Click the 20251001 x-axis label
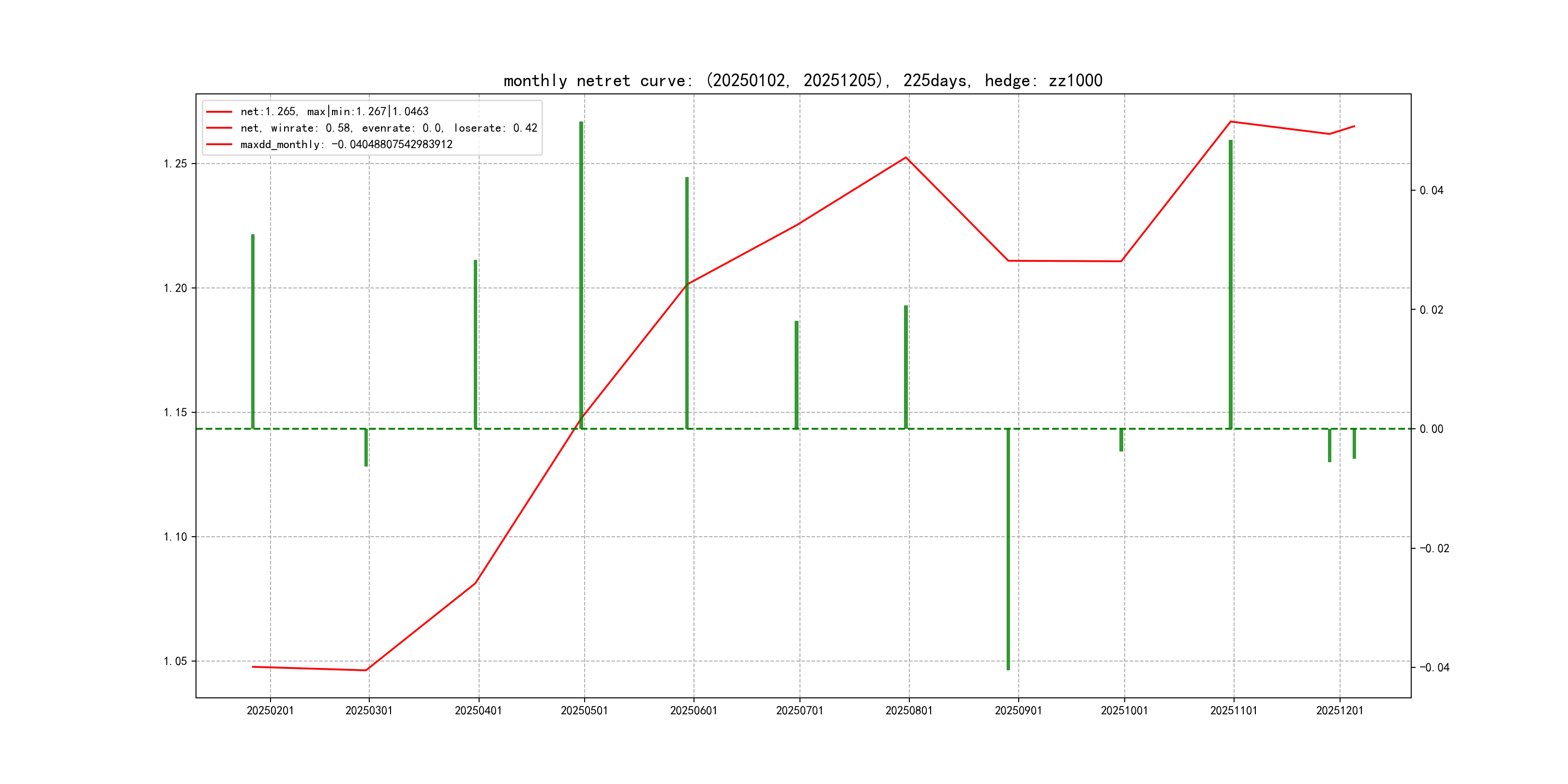The height and width of the screenshot is (784, 1568). coord(1124,711)
